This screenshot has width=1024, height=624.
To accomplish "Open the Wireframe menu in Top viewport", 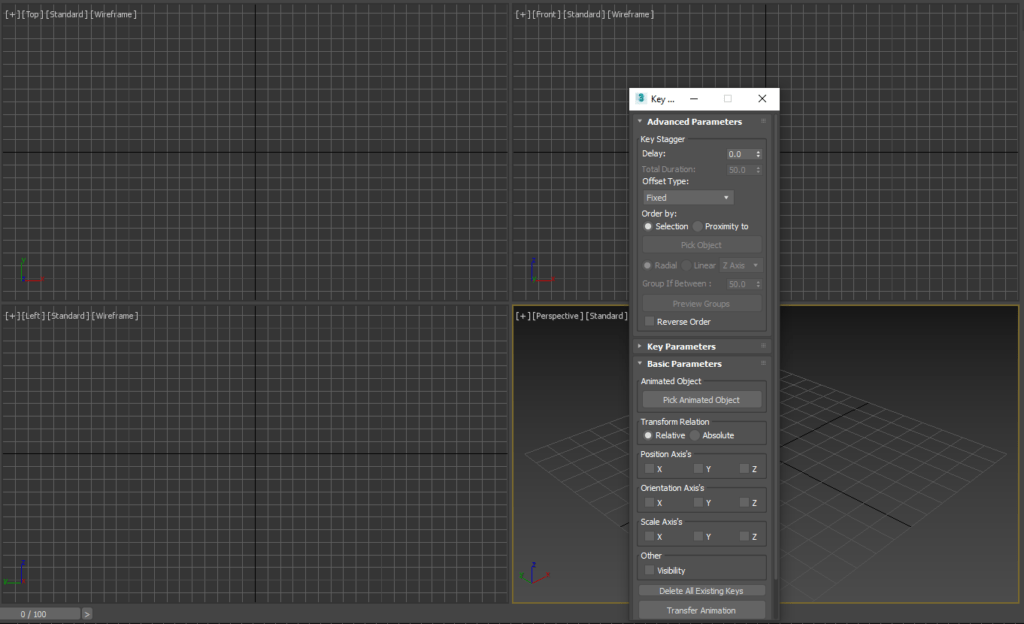I will point(114,14).
